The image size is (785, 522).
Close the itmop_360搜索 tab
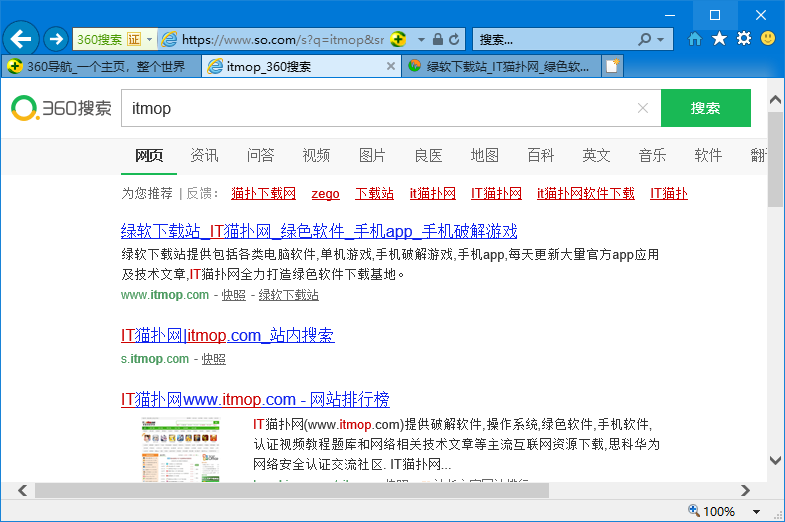(391, 66)
